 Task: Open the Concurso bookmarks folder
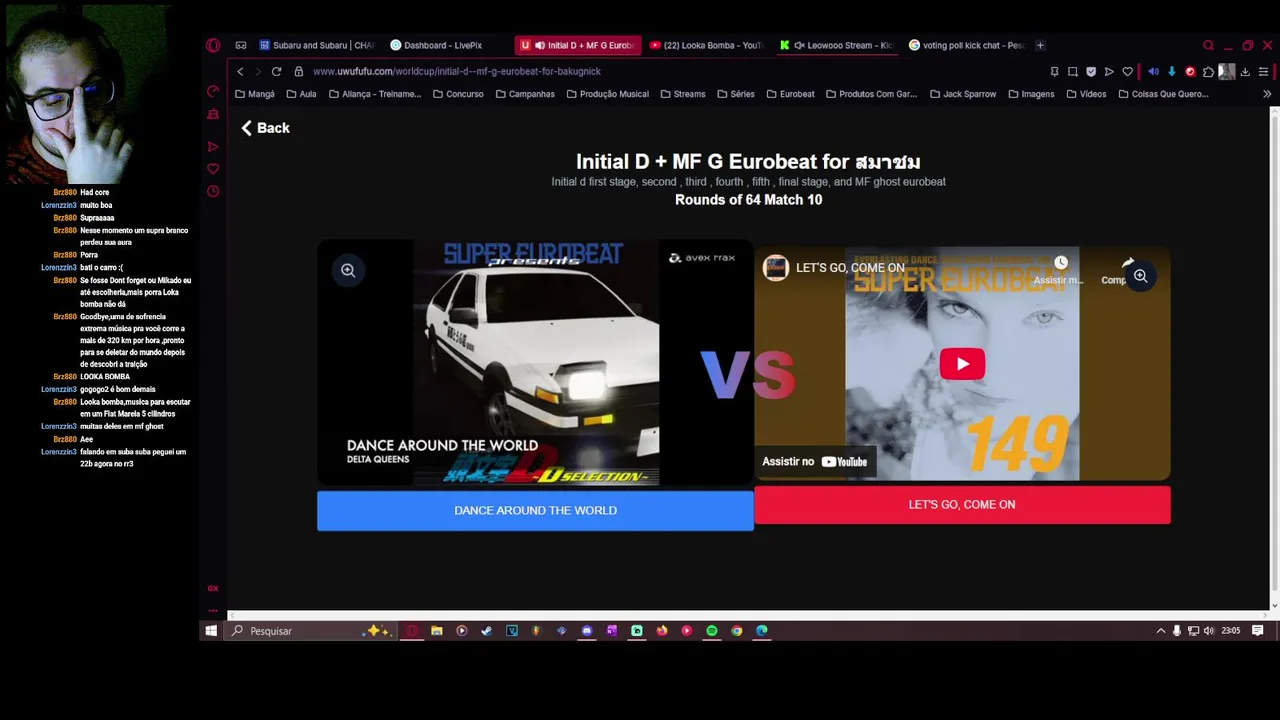[458, 94]
